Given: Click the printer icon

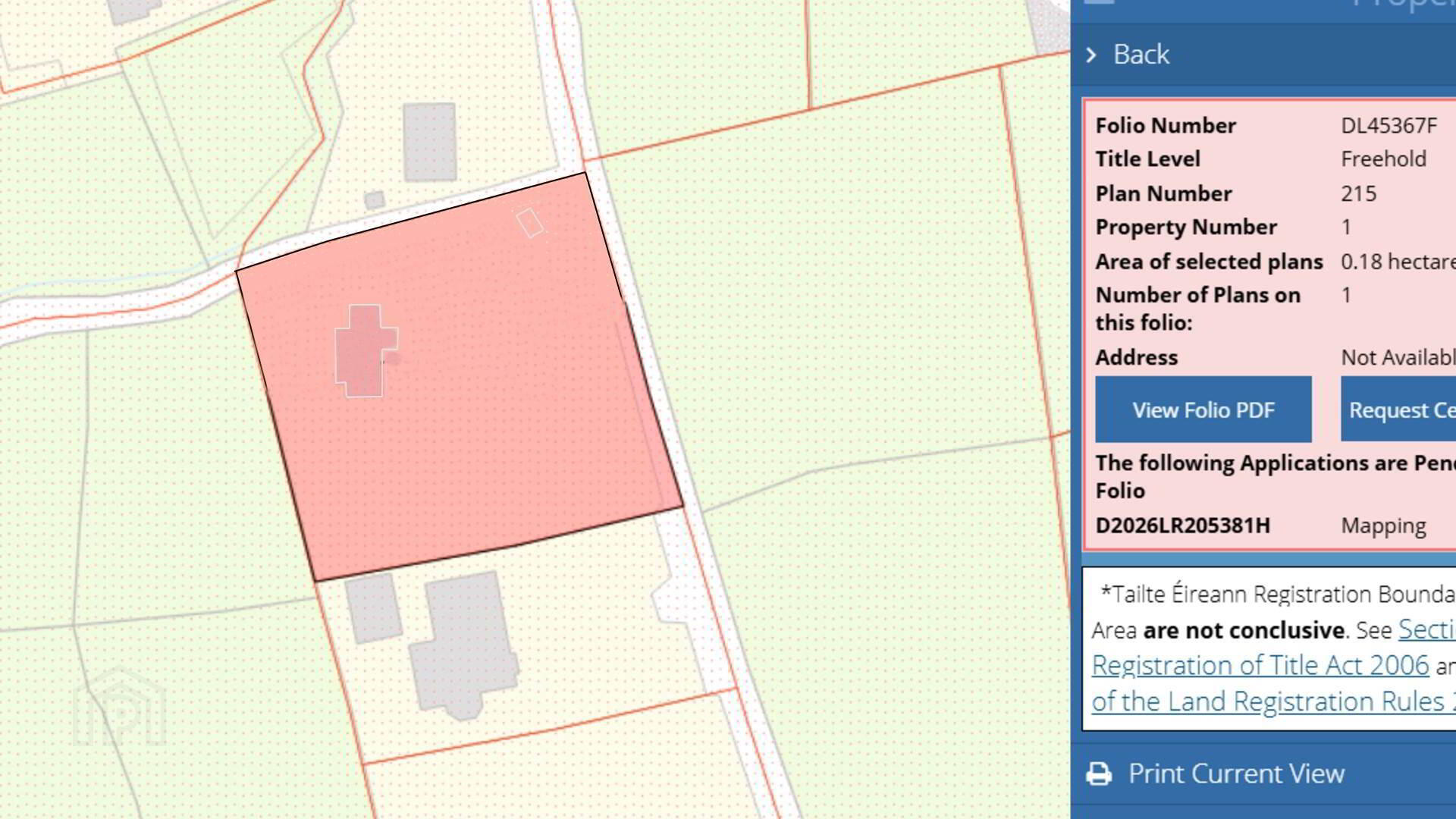Looking at the screenshot, I should pyautogui.click(x=1099, y=774).
